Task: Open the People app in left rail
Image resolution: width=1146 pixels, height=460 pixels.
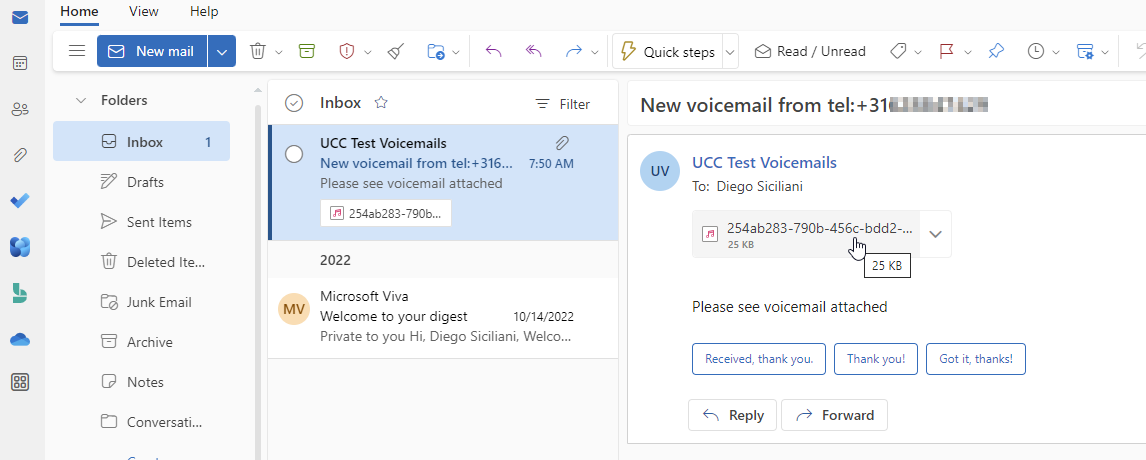Action: 20,110
